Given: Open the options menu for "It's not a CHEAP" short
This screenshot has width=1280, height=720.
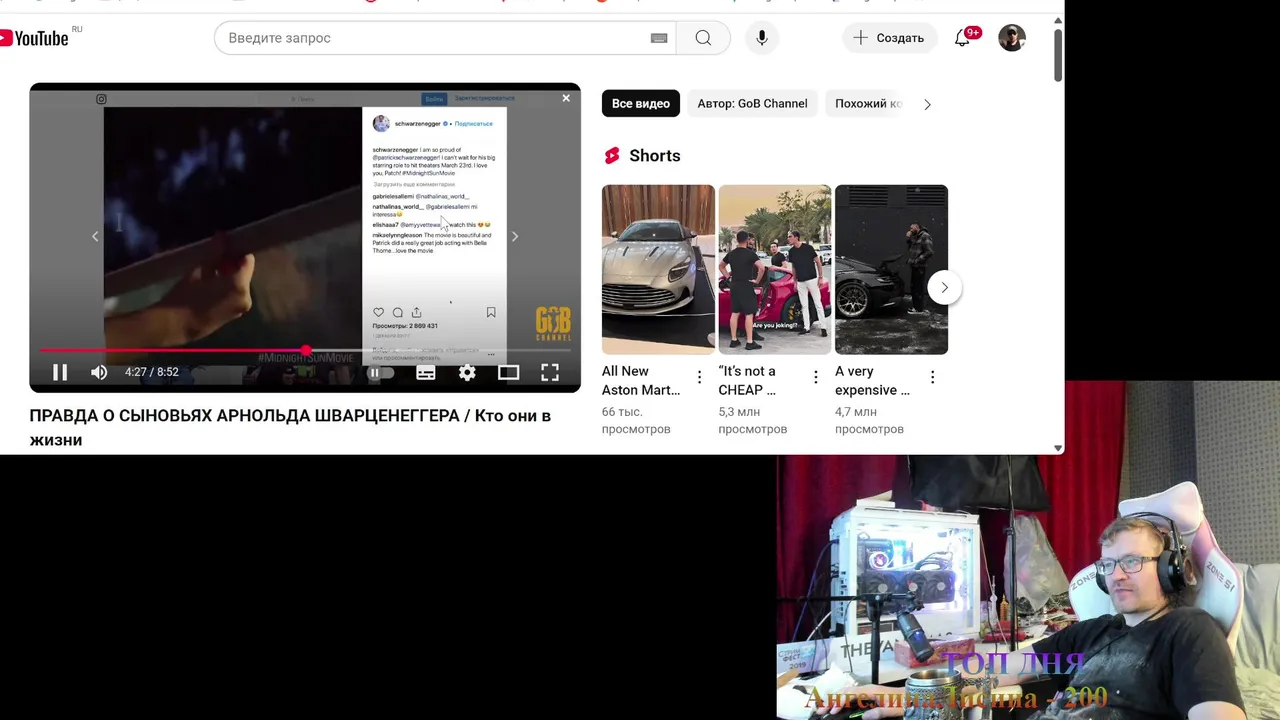Looking at the screenshot, I should [x=816, y=377].
